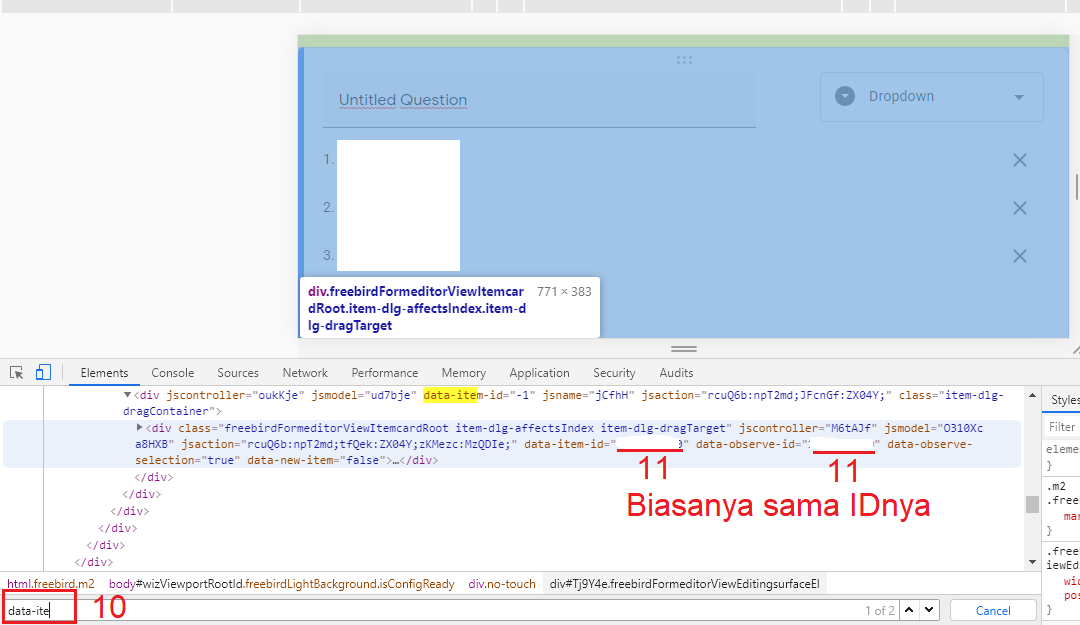Activate the inspect element picker icon
The height and width of the screenshot is (625, 1080).
click(x=17, y=373)
